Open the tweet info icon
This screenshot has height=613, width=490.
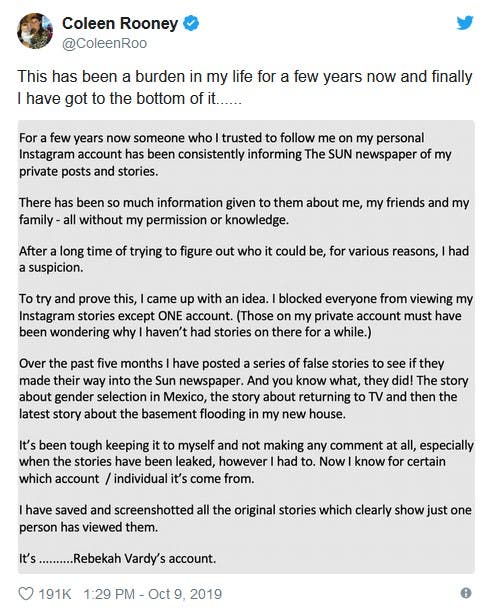coord(466,593)
